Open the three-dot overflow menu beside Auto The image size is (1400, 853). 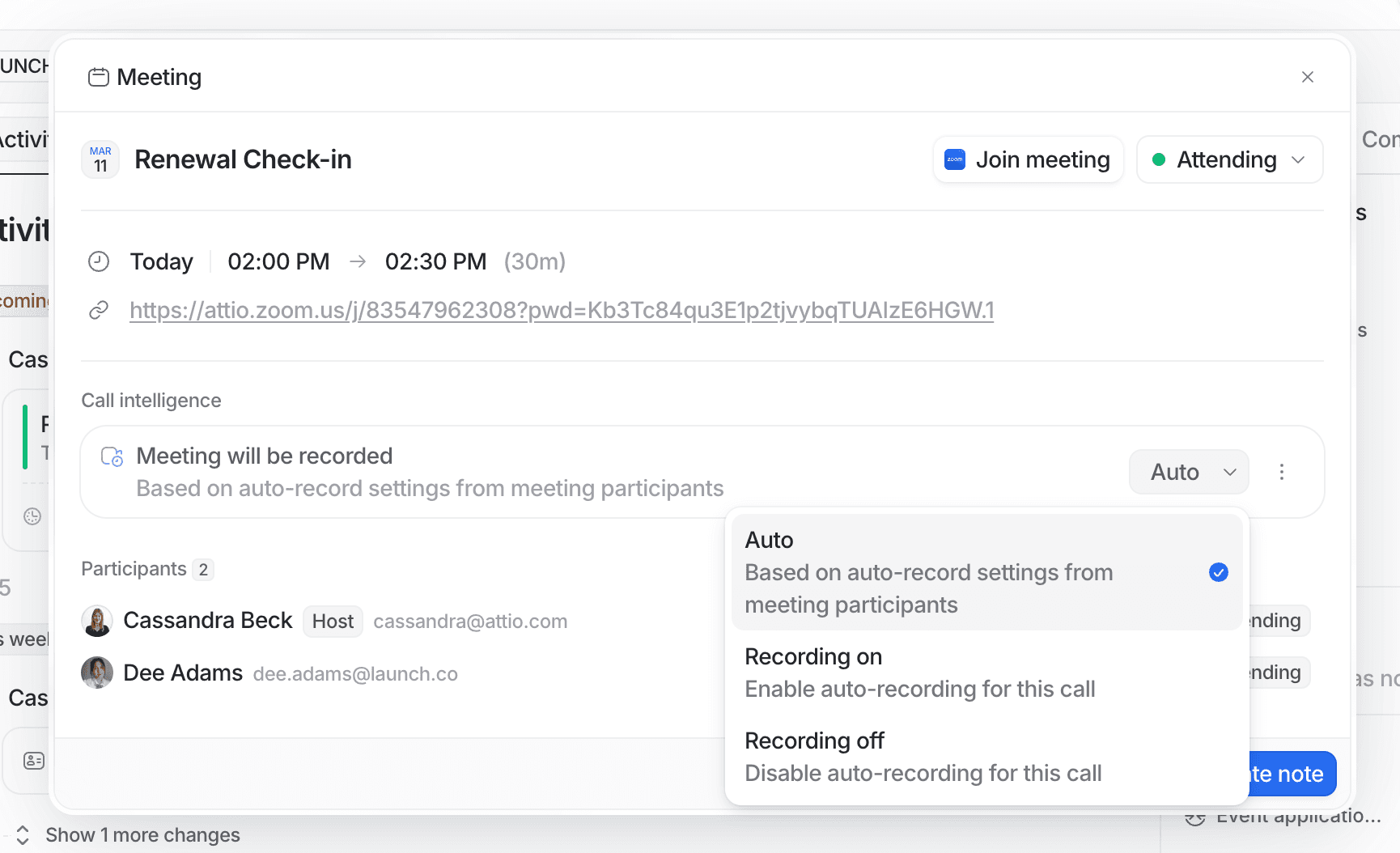tap(1282, 471)
